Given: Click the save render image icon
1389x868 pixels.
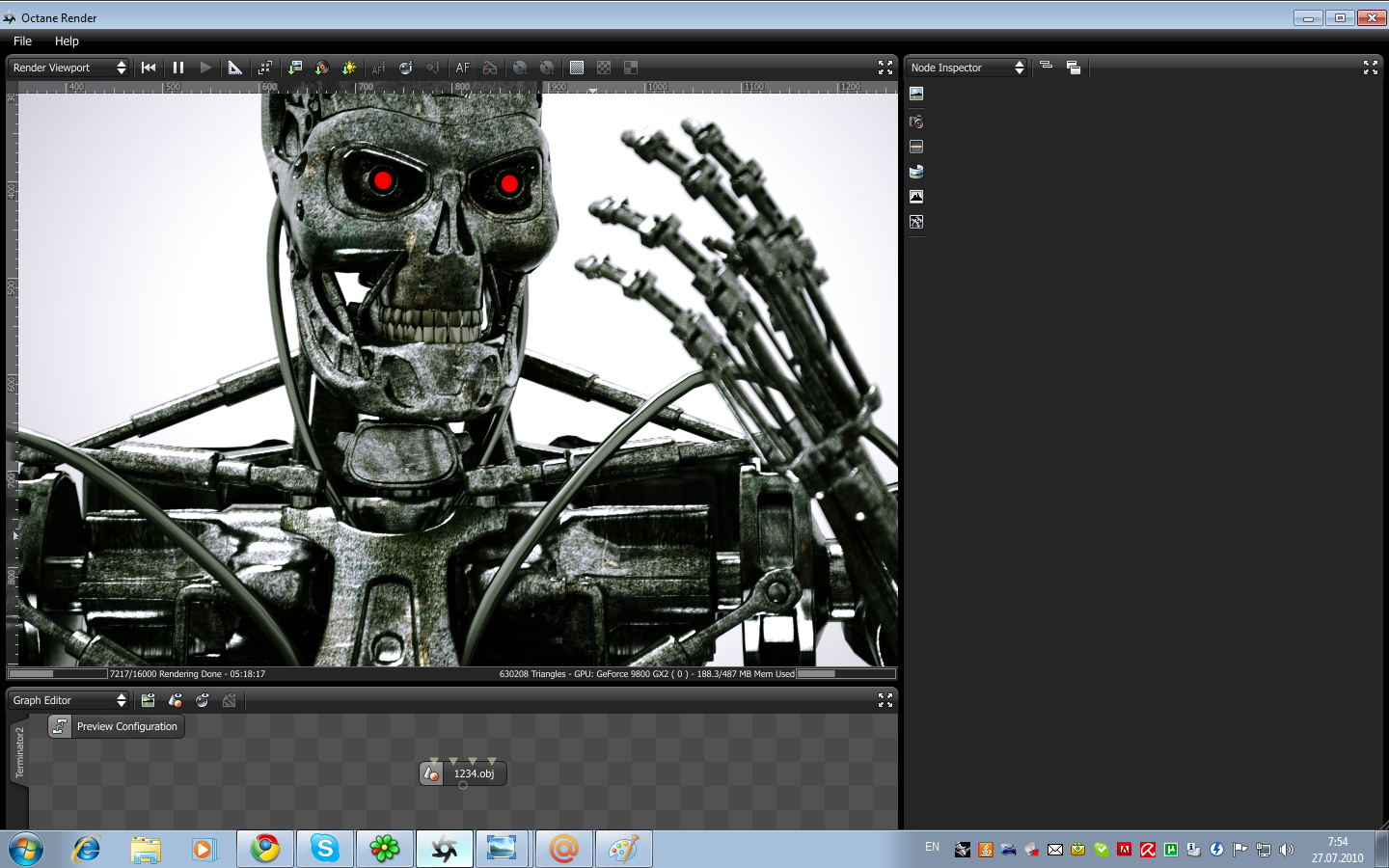Looking at the screenshot, I should click(x=295, y=68).
